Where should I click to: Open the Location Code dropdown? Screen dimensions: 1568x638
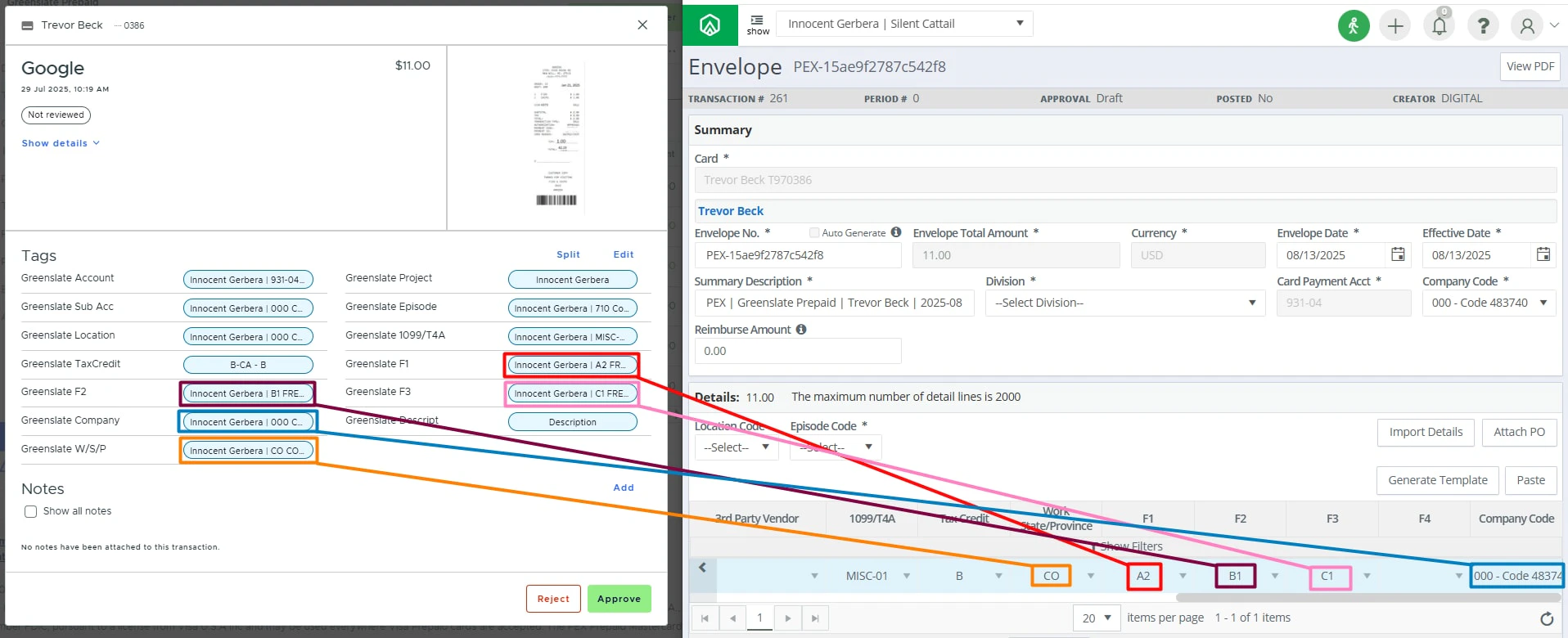pyautogui.click(x=736, y=447)
